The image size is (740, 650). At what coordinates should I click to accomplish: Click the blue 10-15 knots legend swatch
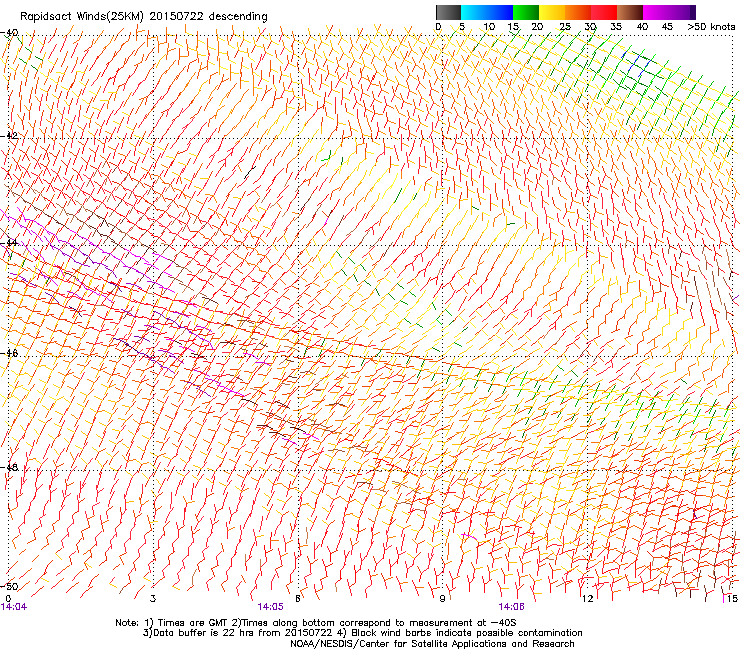pos(500,12)
